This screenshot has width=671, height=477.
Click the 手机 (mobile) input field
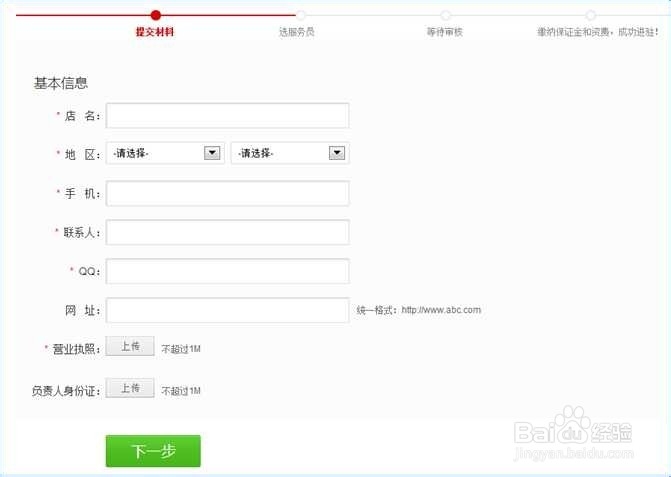pos(227,193)
